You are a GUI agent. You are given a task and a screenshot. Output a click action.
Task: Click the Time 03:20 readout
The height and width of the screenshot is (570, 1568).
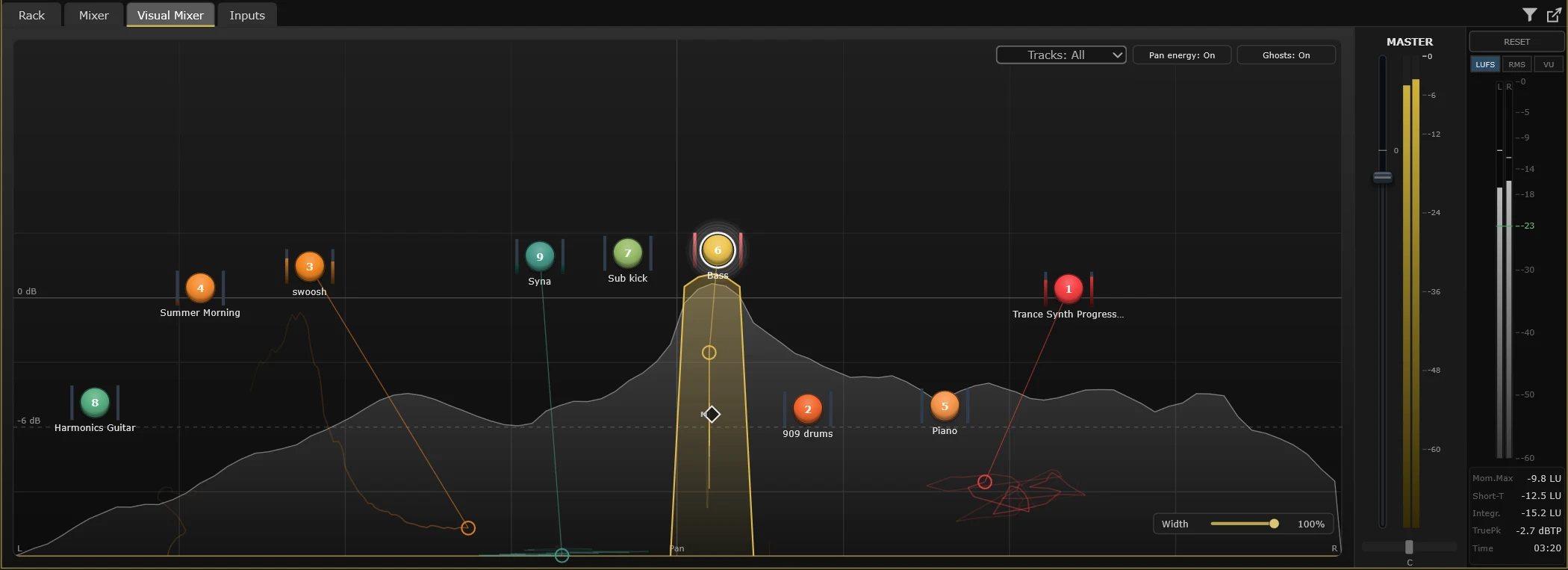point(1516,548)
